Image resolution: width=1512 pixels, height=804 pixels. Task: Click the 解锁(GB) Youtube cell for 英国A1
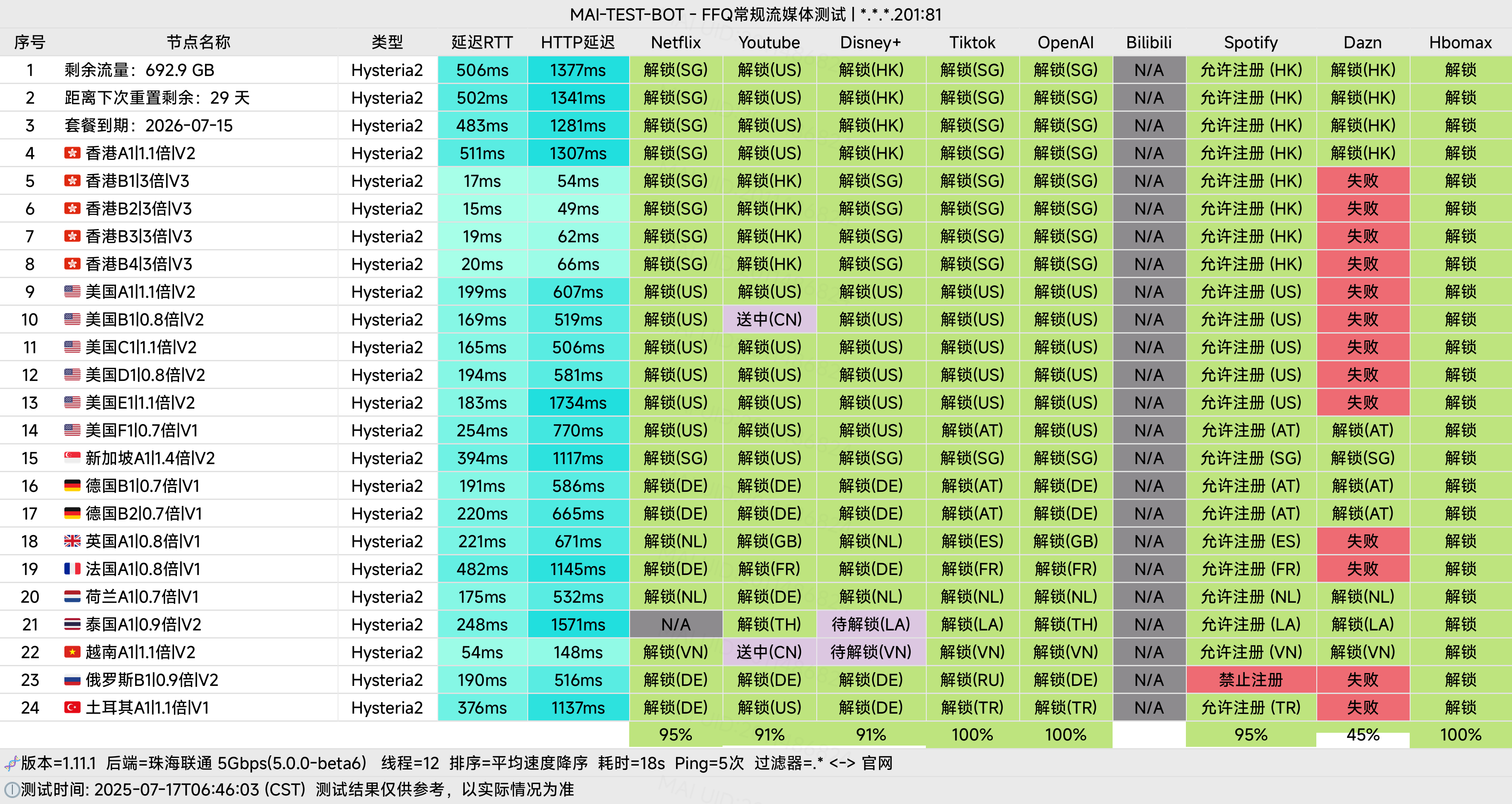point(769,542)
